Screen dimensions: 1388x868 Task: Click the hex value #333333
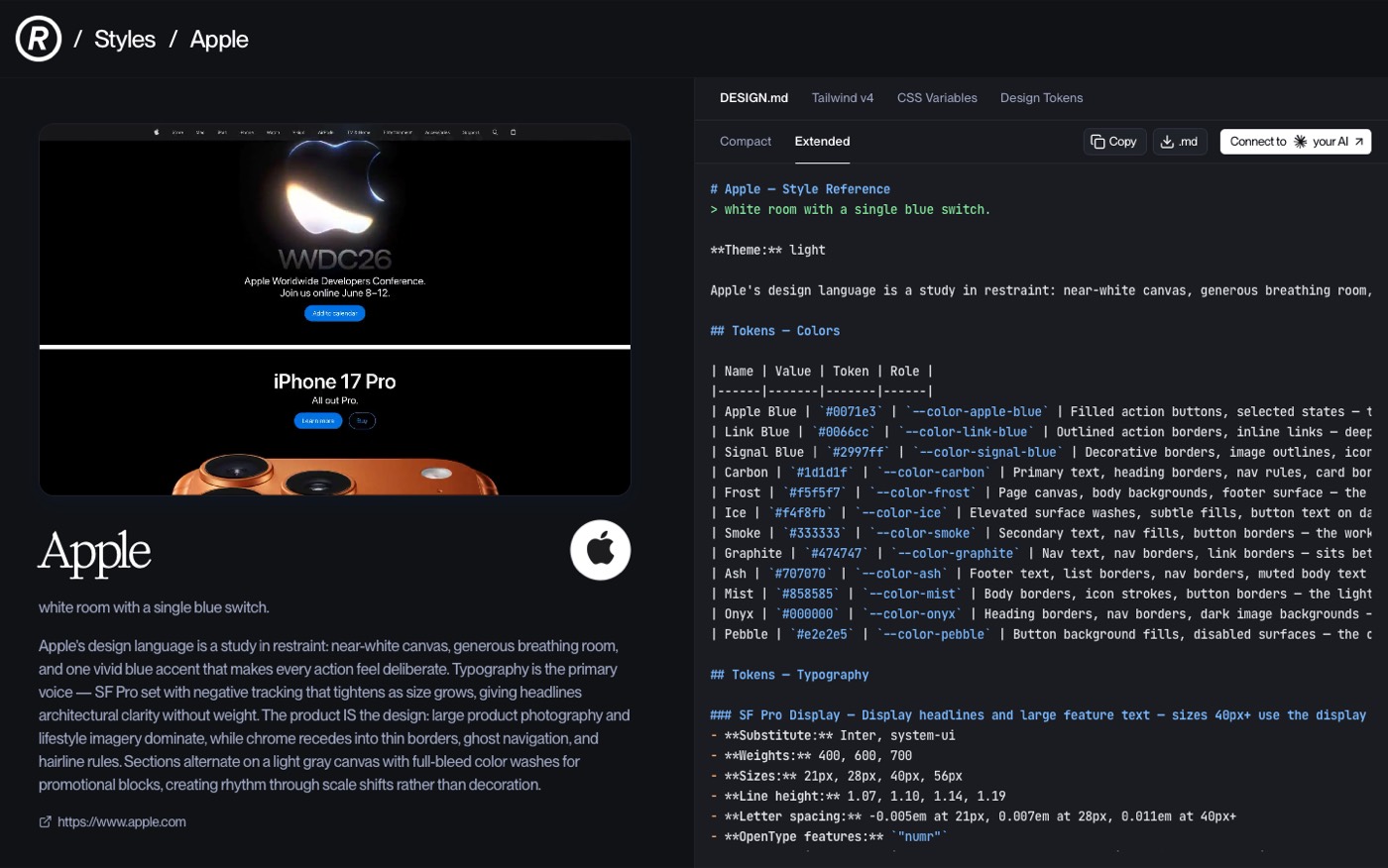pos(815,533)
